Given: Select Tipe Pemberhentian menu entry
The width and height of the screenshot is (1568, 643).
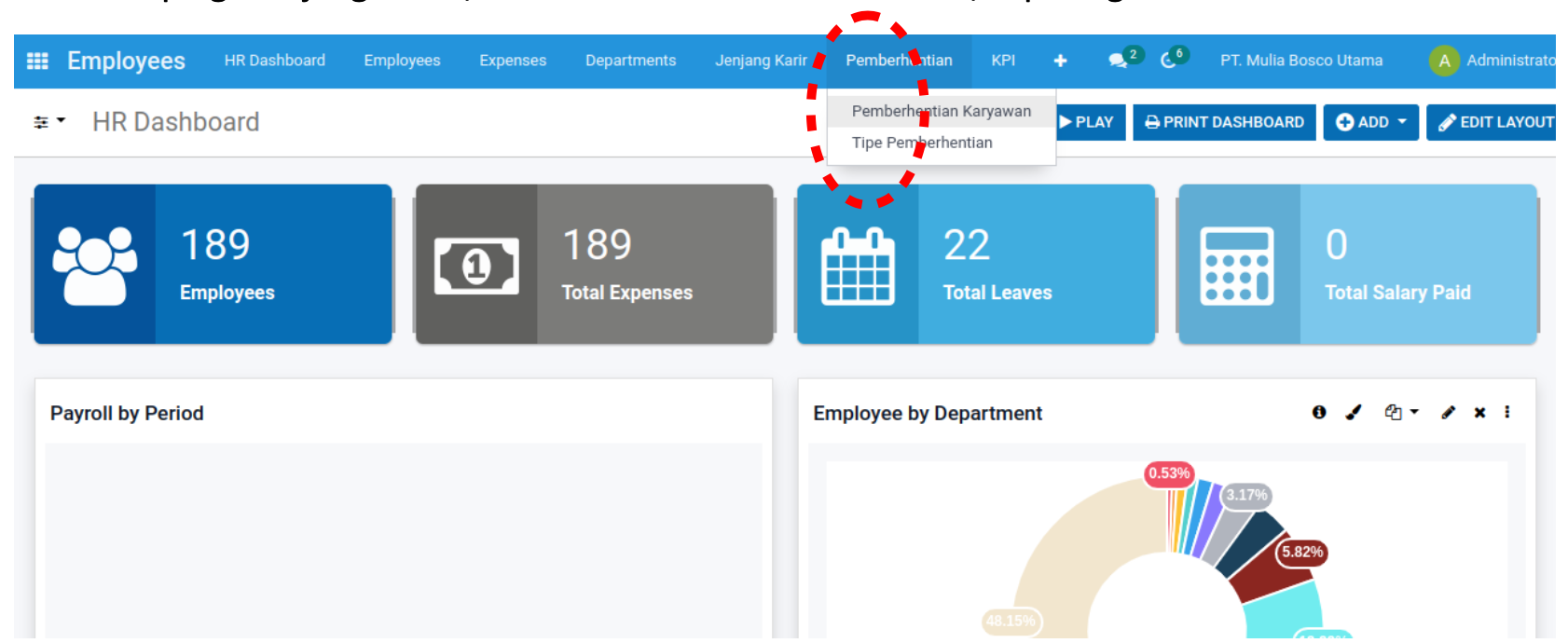Looking at the screenshot, I should tap(922, 143).
